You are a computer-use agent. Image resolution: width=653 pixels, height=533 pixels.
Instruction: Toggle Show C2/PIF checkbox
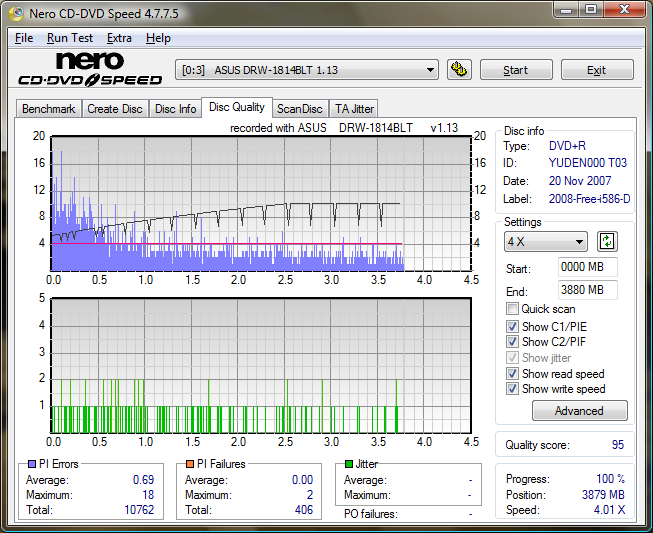(x=513, y=342)
